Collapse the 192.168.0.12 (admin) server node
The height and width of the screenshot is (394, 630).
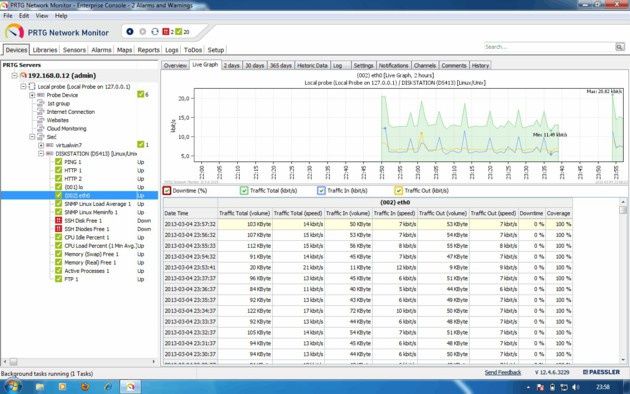14,76
